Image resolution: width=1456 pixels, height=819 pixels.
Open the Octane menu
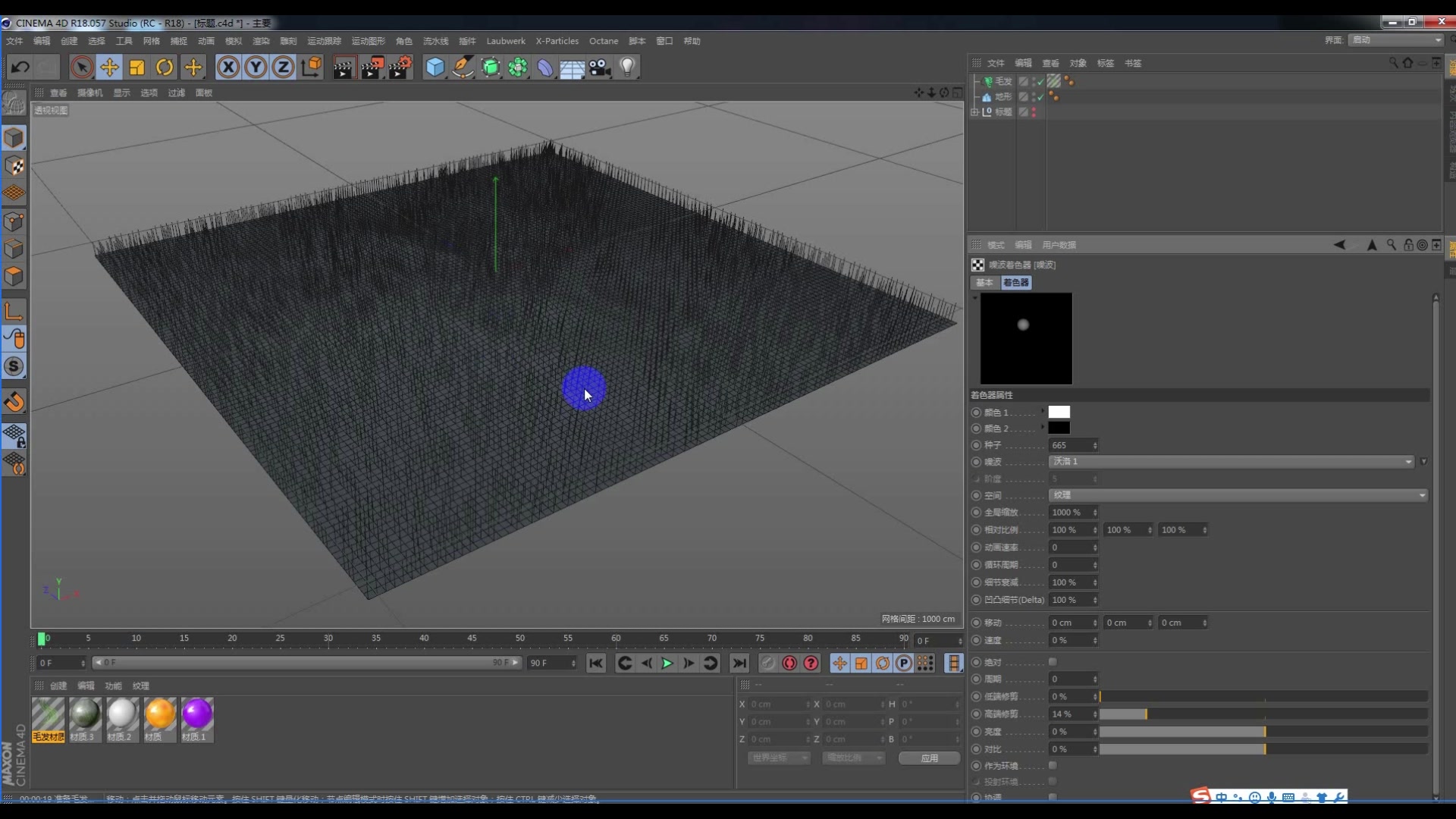(x=604, y=41)
